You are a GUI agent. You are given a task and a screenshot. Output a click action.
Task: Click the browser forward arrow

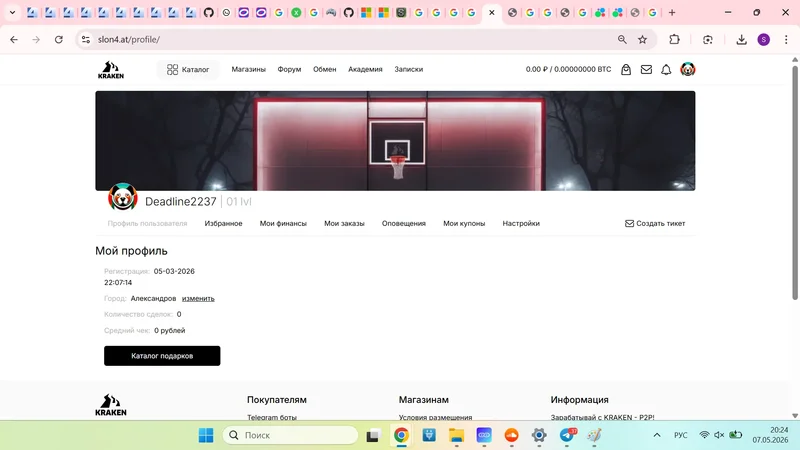(36, 39)
